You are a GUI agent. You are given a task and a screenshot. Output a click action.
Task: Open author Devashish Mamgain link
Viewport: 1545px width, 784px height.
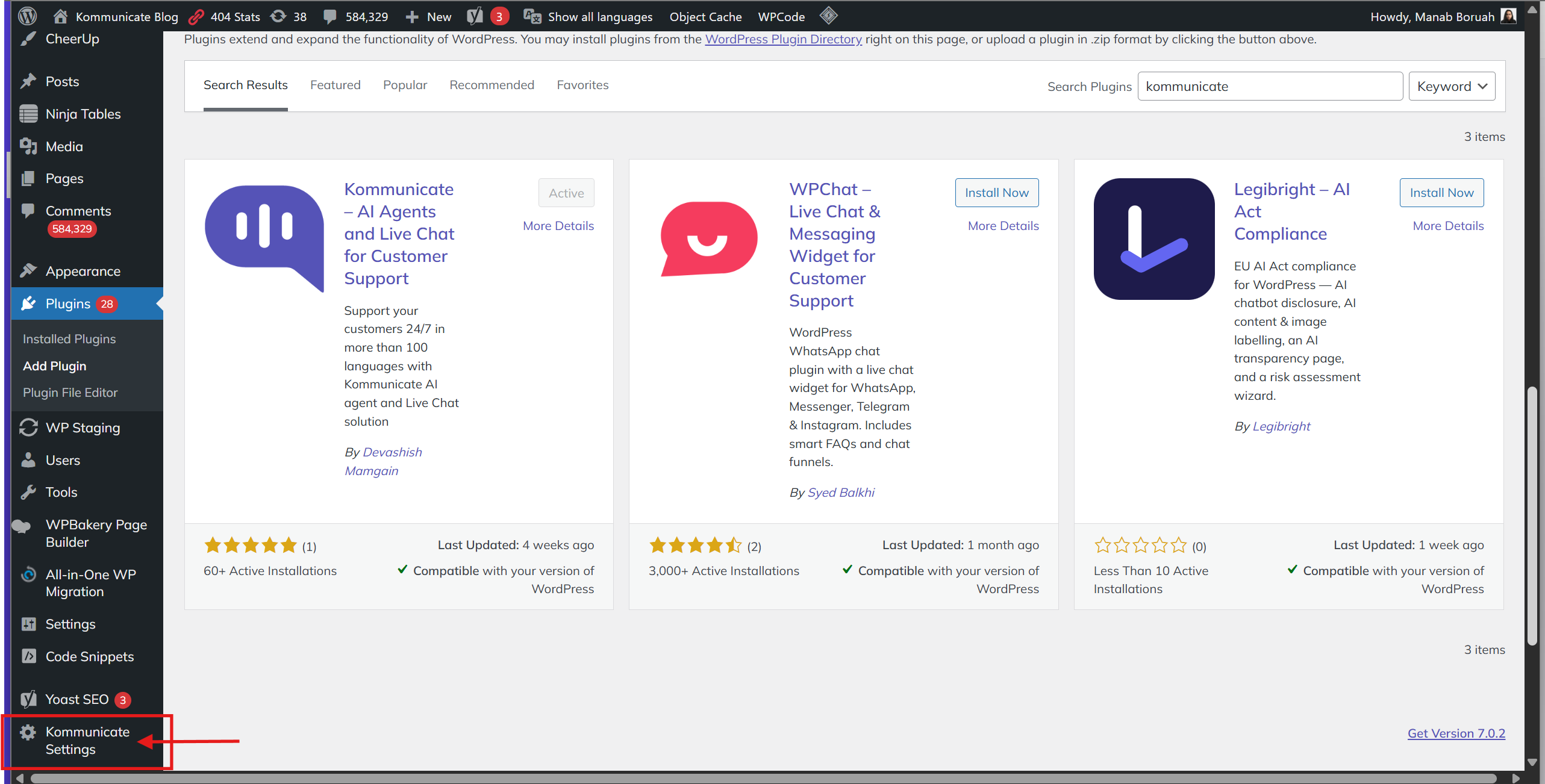[383, 461]
